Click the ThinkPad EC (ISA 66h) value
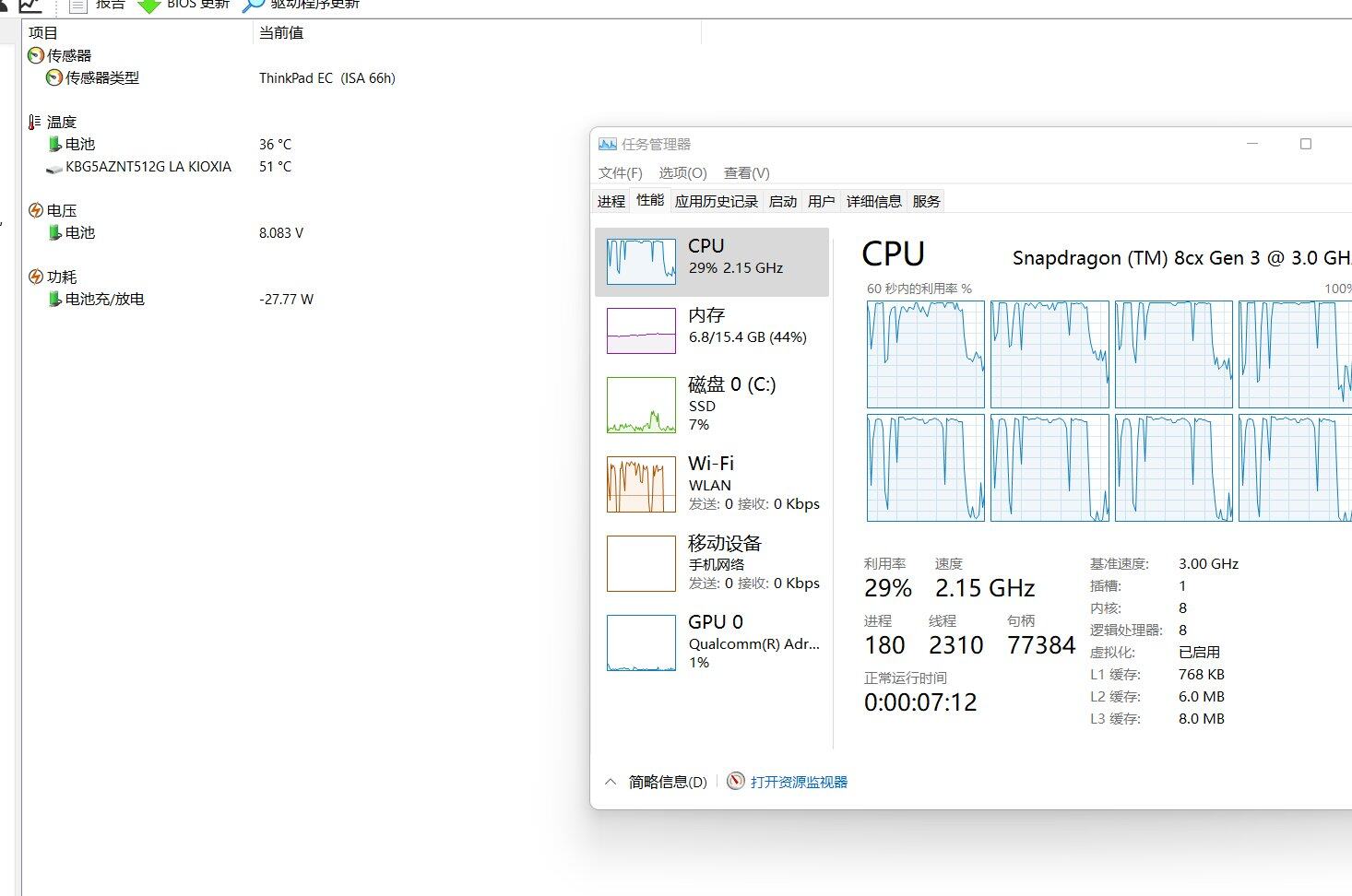Image resolution: width=1352 pixels, height=896 pixels. [x=327, y=78]
